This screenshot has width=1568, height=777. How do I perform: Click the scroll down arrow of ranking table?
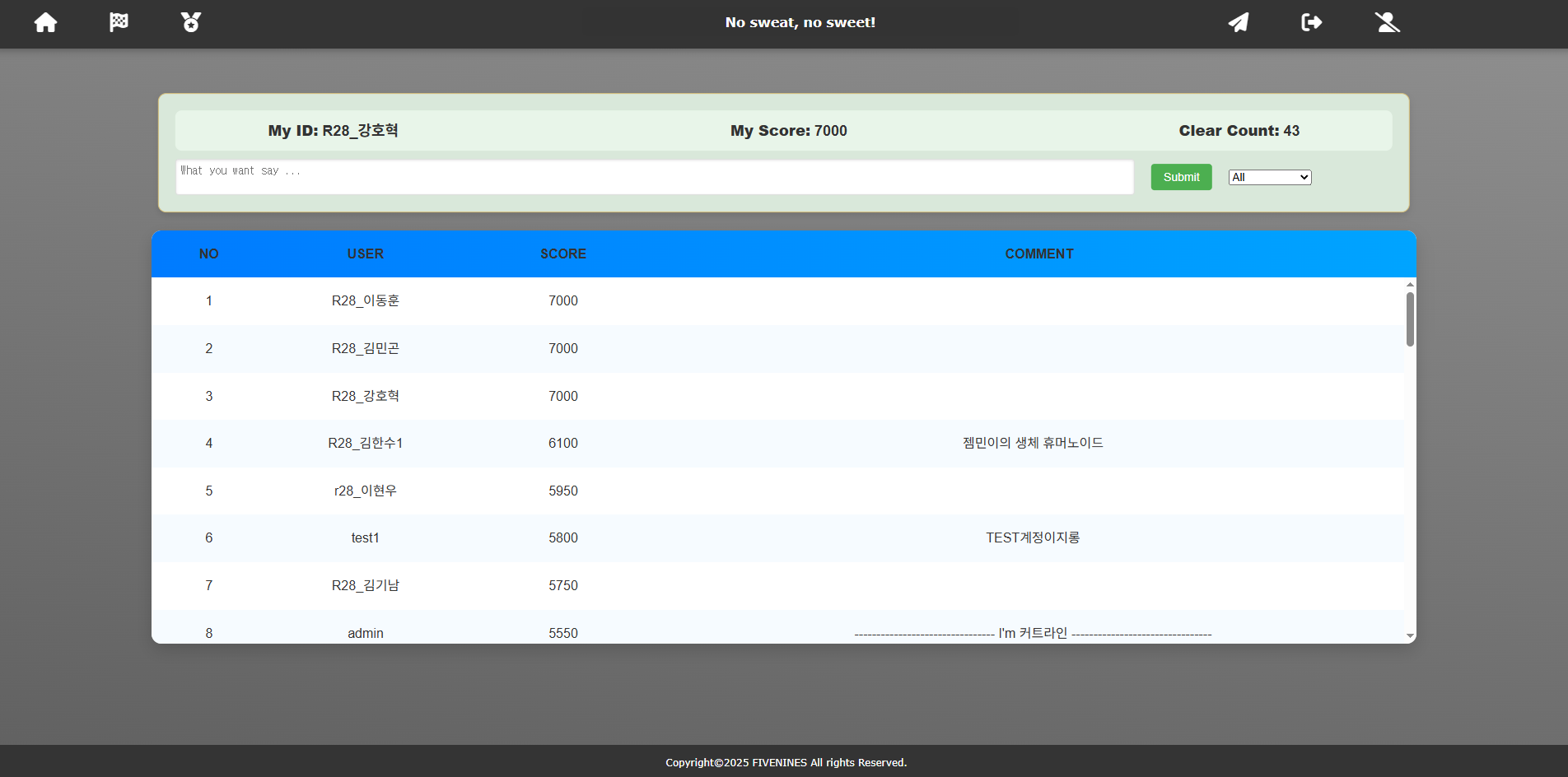pos(1410,636)
